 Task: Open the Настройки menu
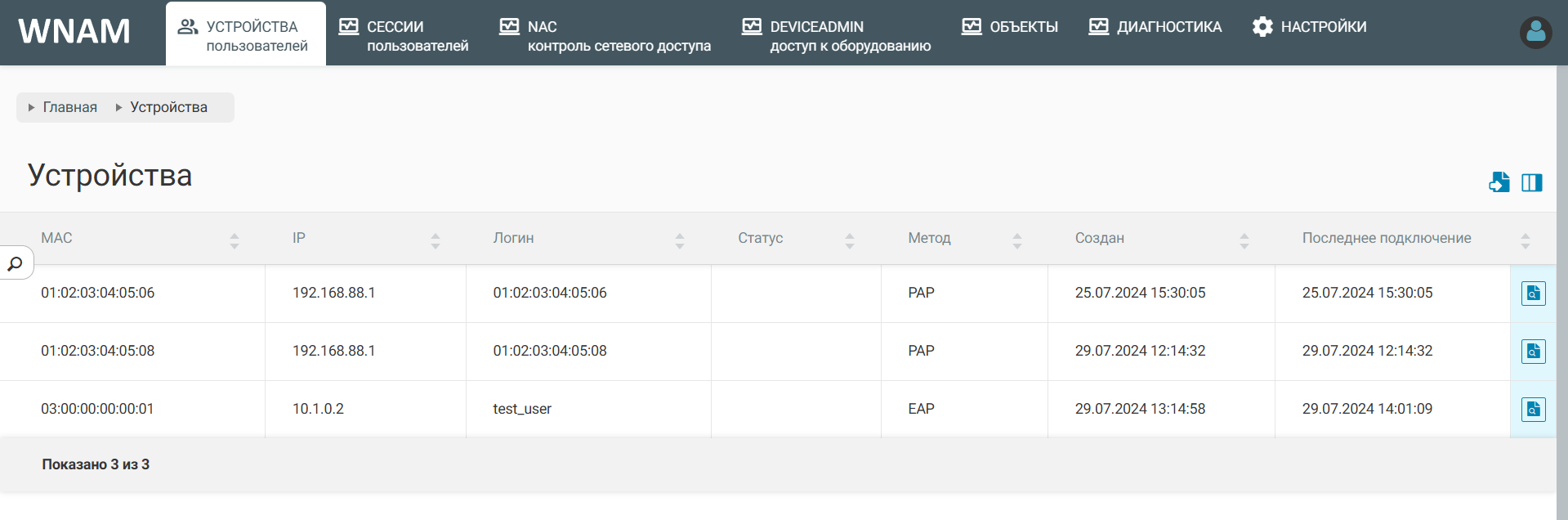(x=1309, y=27)
